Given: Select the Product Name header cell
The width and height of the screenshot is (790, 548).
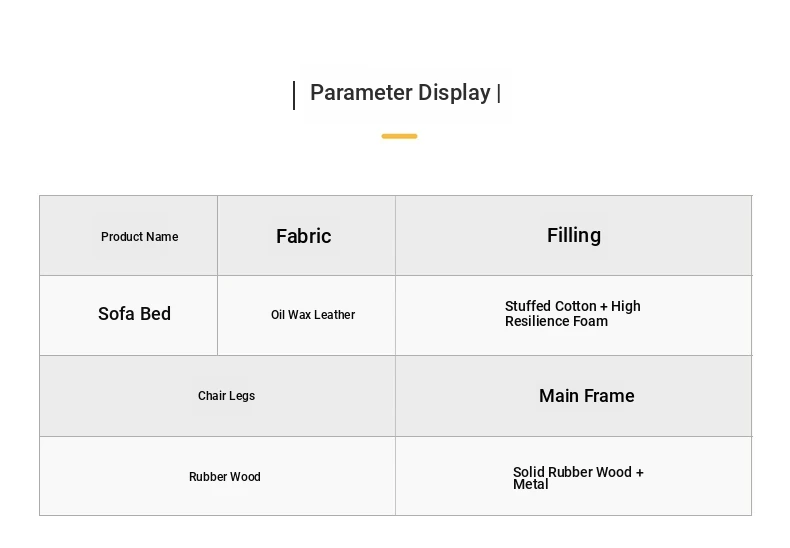Looking at the screenshot, I should (128, 236).
